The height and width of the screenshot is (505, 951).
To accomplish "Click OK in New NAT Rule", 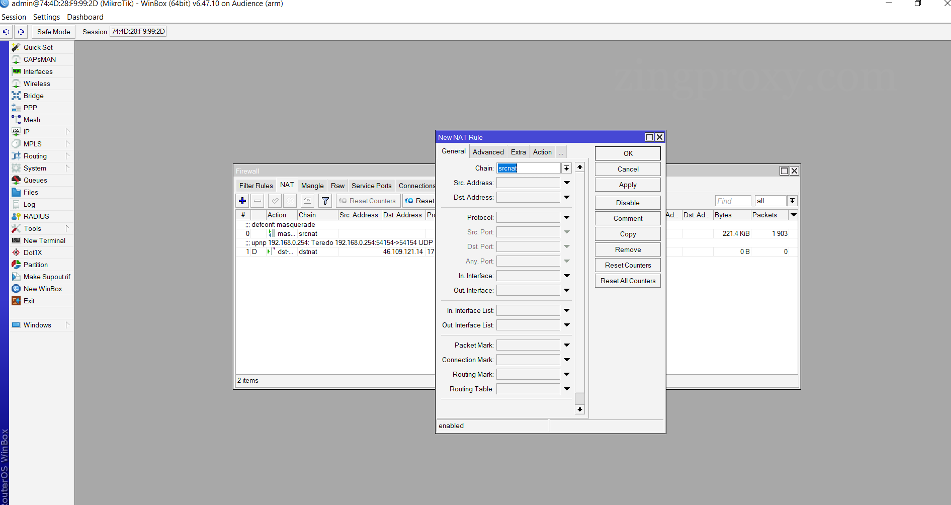I will click(628, 153).
